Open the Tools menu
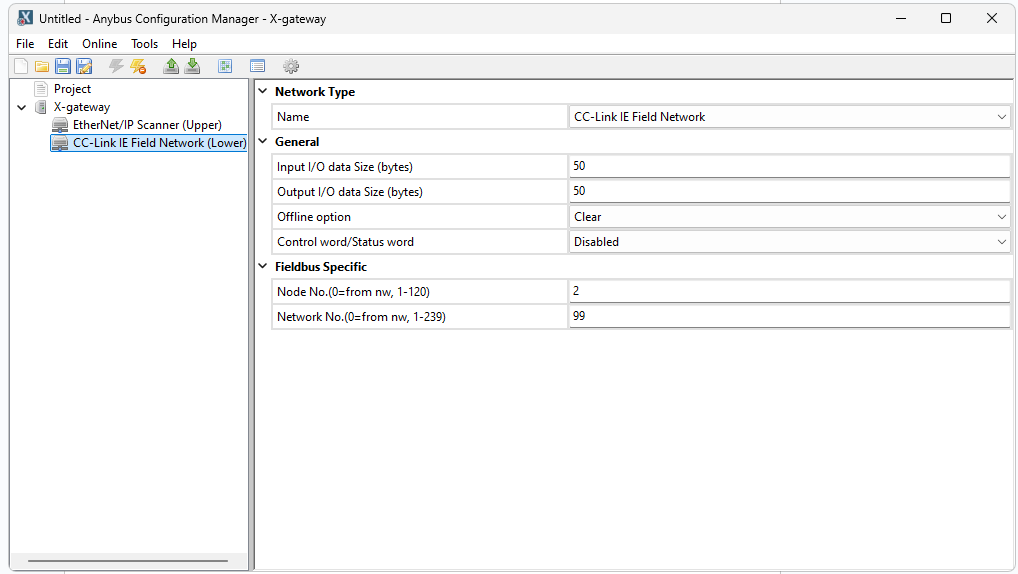Viewport: 1018px width, 574px height. tap(144, 44)
